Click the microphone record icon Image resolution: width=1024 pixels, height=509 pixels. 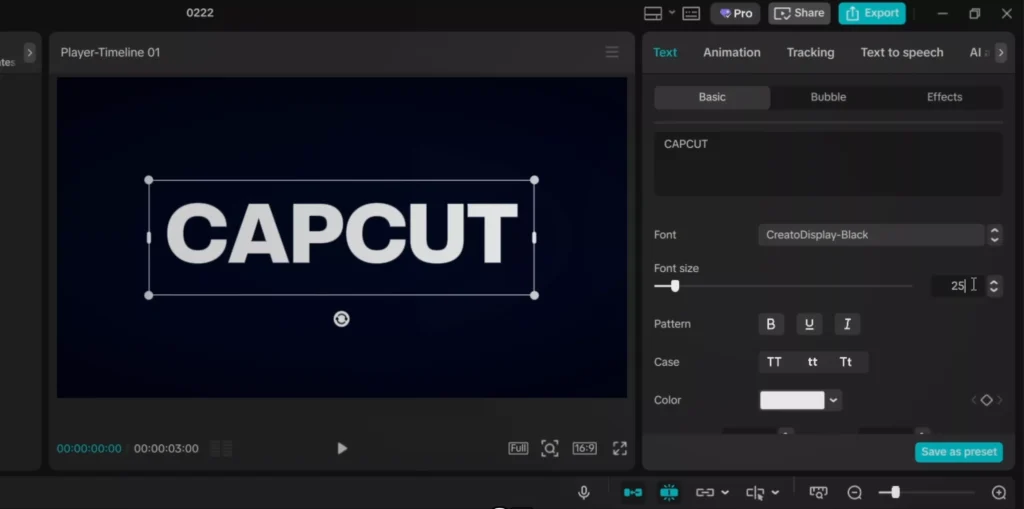(x=584, y=493)
